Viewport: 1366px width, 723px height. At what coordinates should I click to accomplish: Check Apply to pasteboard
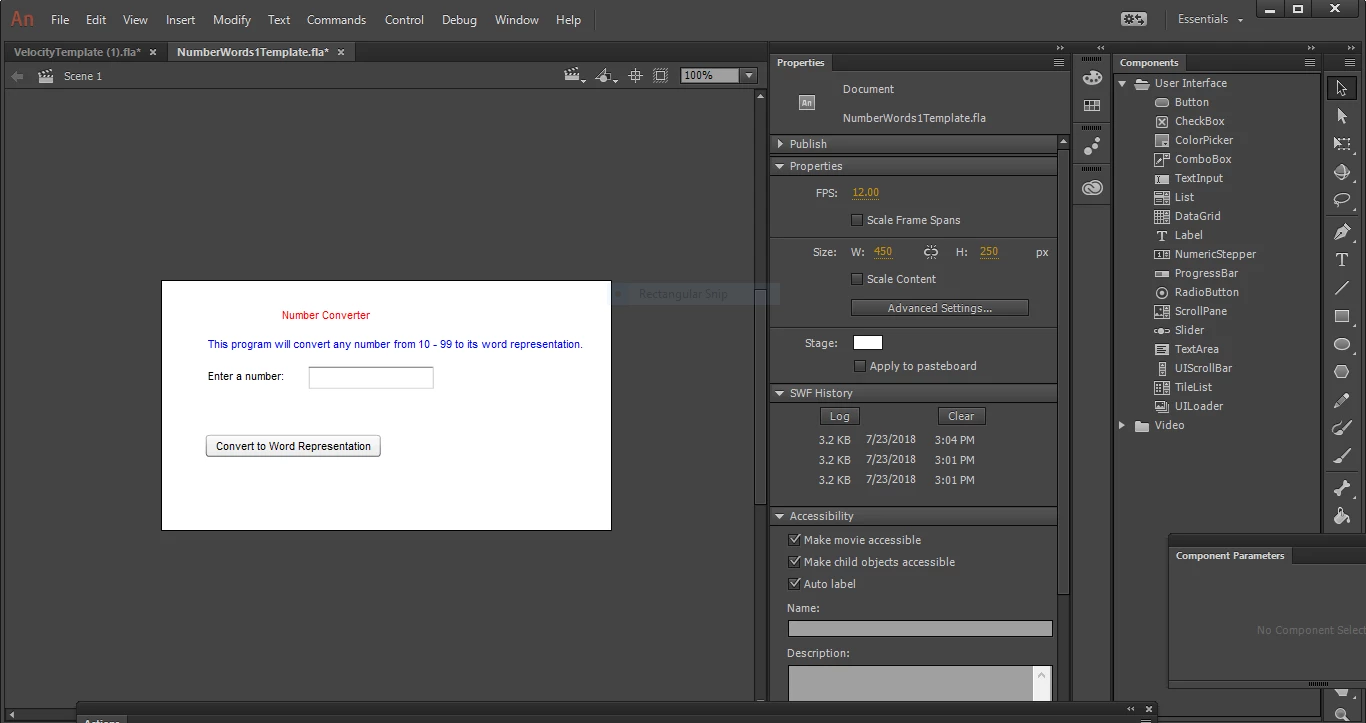(860, 366)
